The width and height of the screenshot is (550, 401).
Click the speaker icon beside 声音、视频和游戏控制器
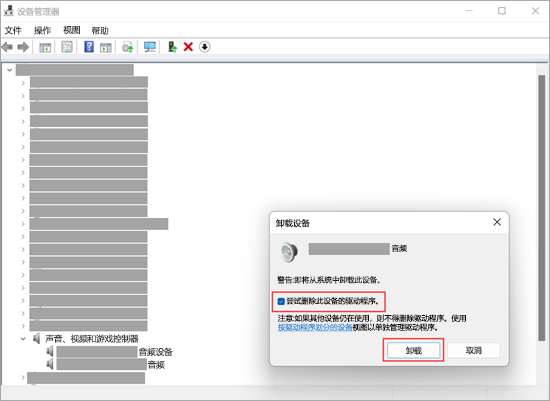pyautogui.click(x=36, y=339)
